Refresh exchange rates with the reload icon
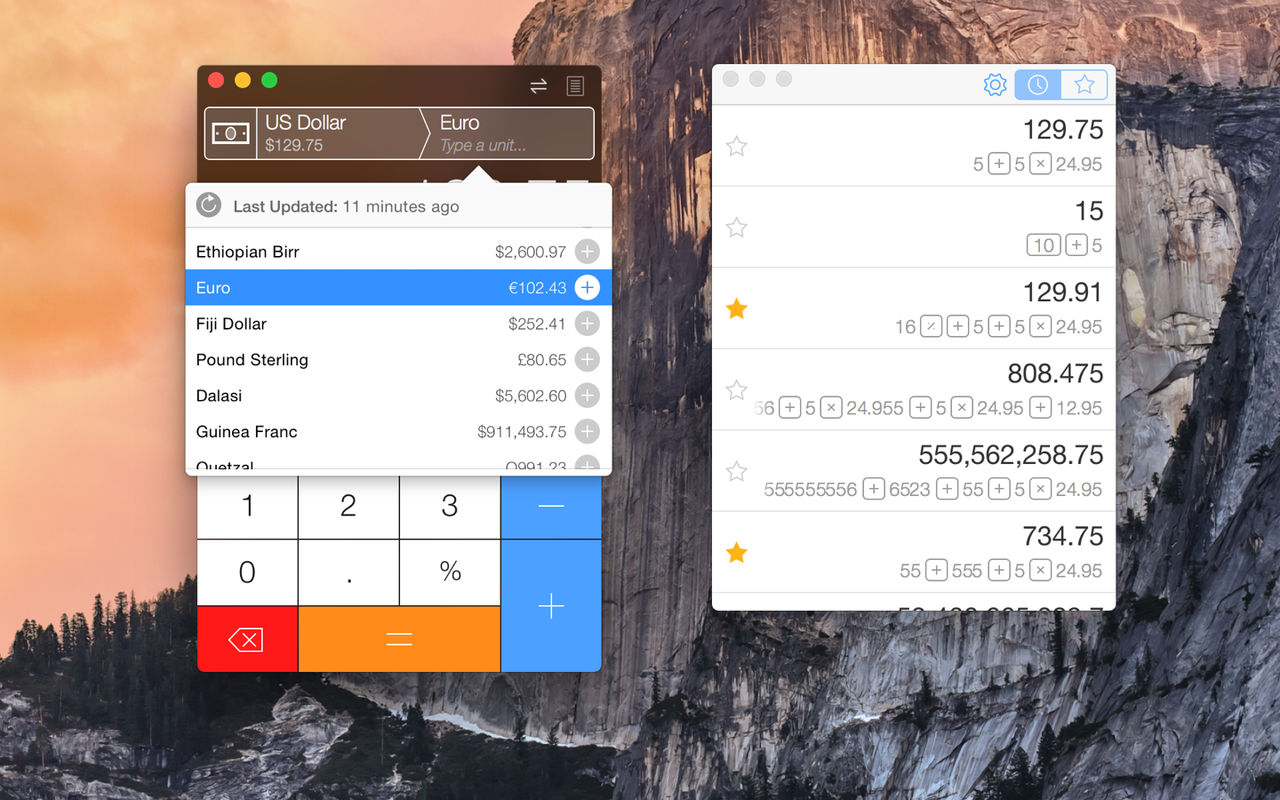This screenshot has width=1280, height=800. click(208, 205)
